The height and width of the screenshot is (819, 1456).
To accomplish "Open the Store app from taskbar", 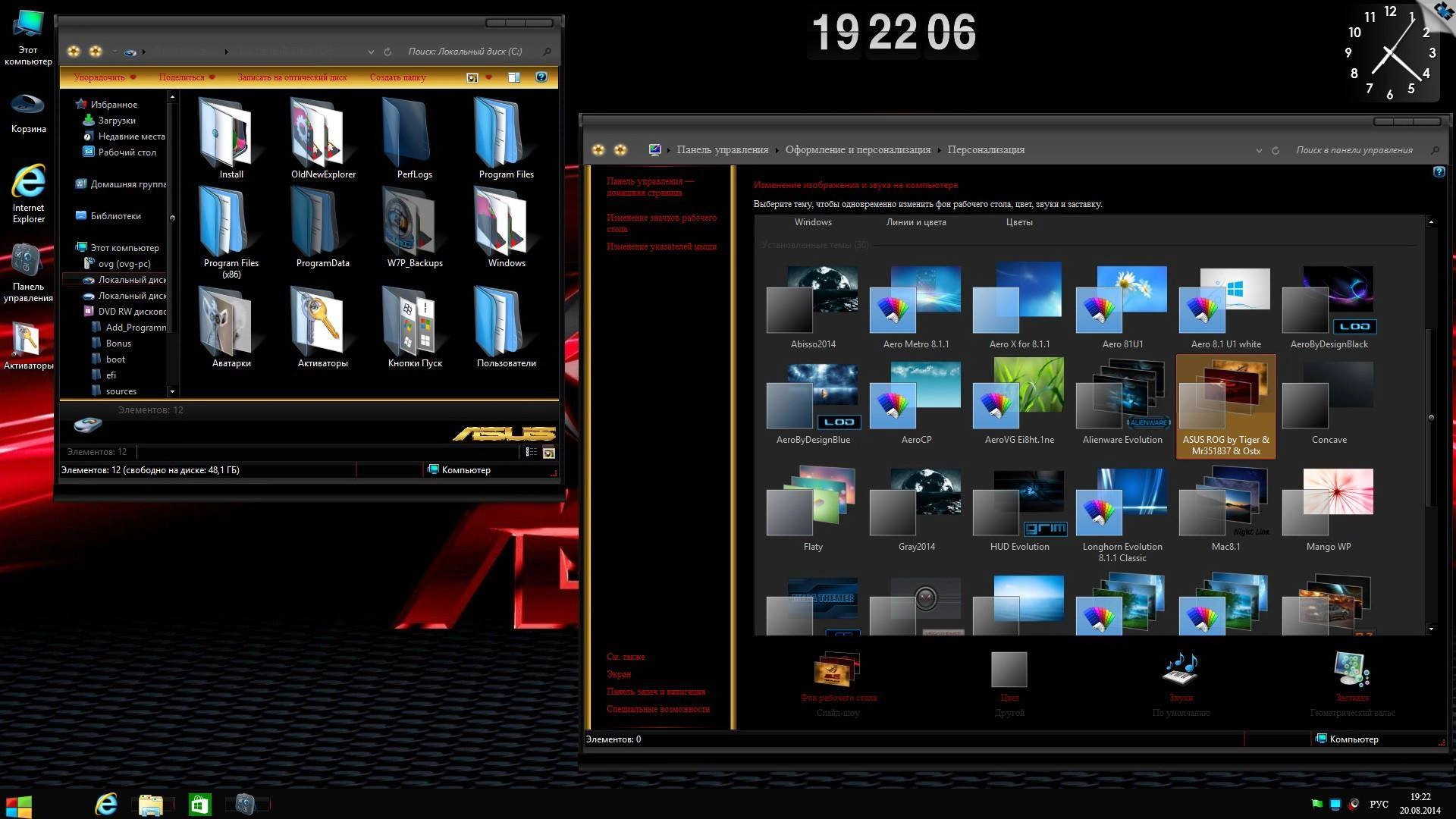I will tap(199, 804).
